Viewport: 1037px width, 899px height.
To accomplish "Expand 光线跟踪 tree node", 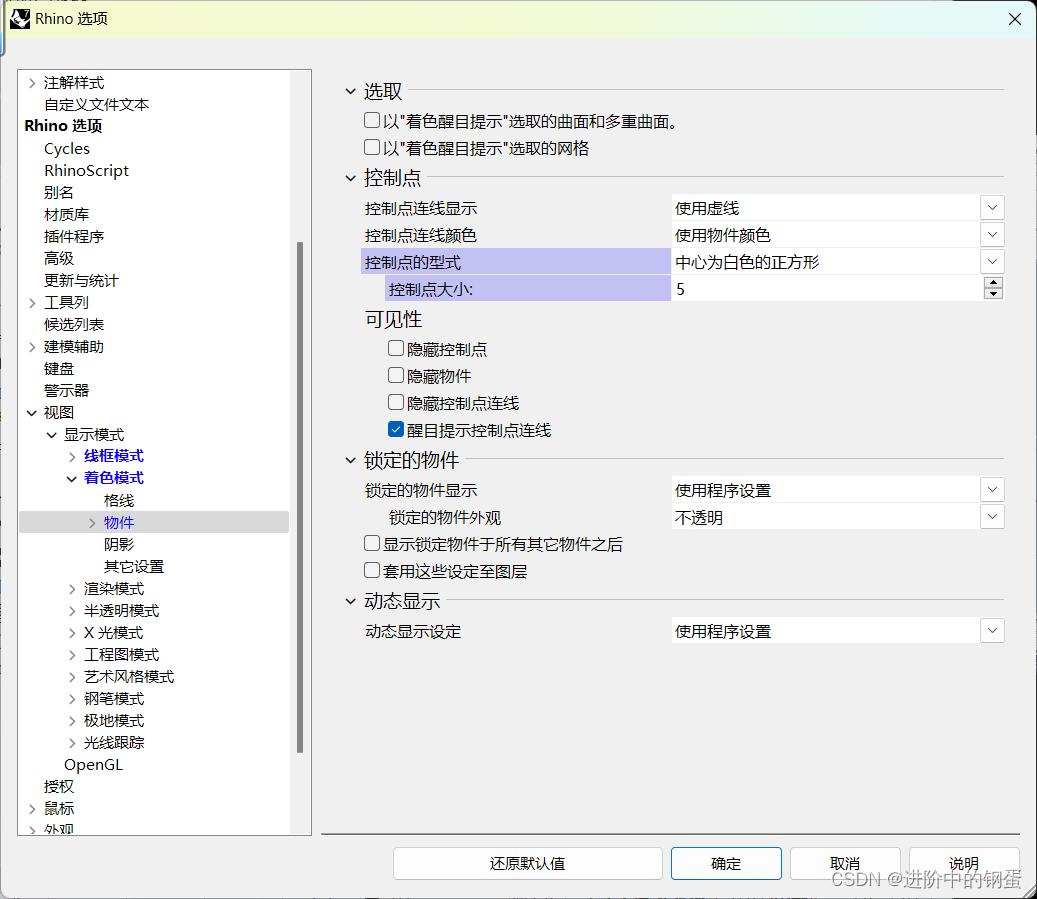I will point(72,743).
